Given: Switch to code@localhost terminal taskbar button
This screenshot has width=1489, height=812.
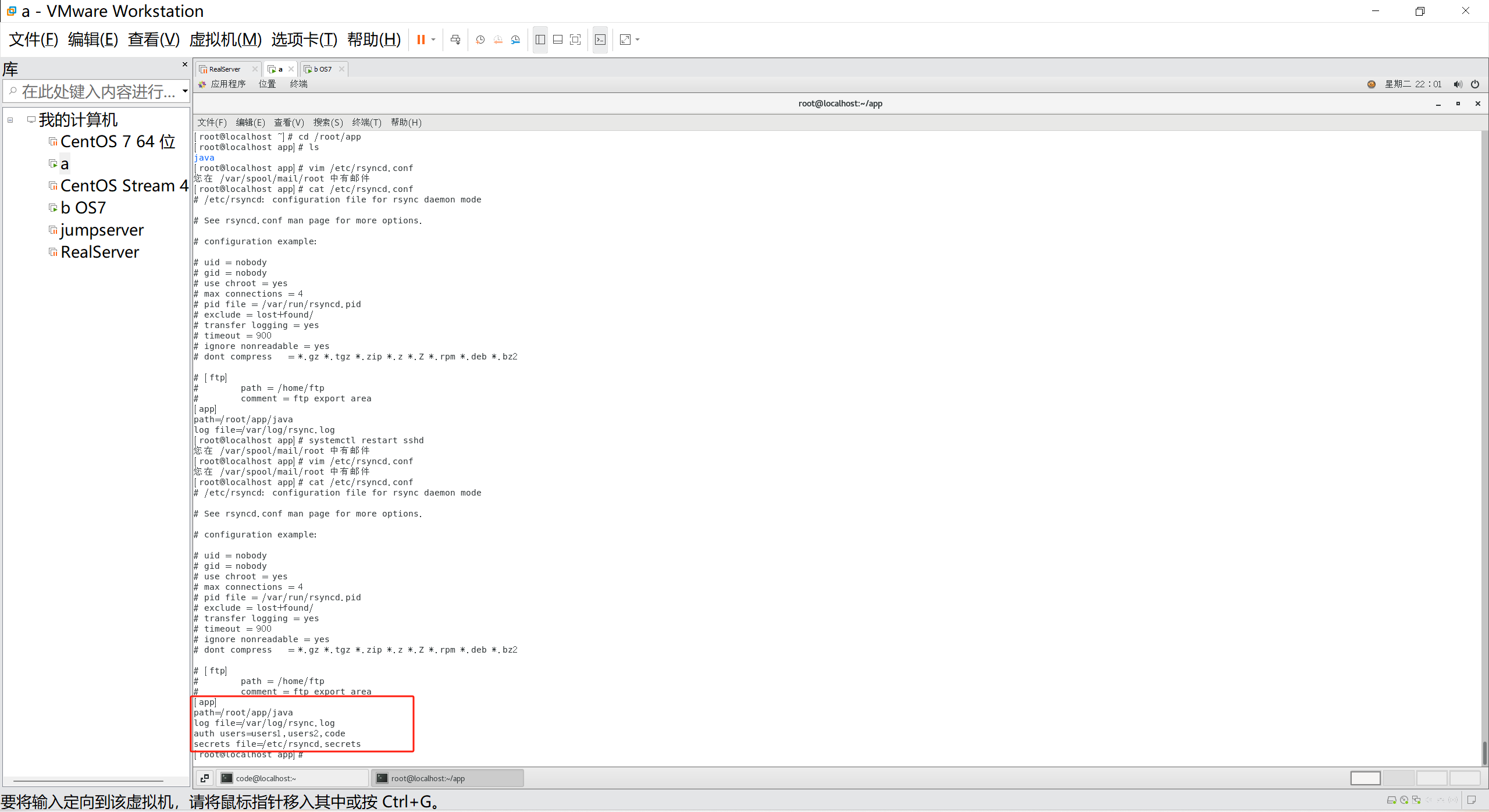Looking at the screenshot, I should pyautogui.click(x=292, y=778).
